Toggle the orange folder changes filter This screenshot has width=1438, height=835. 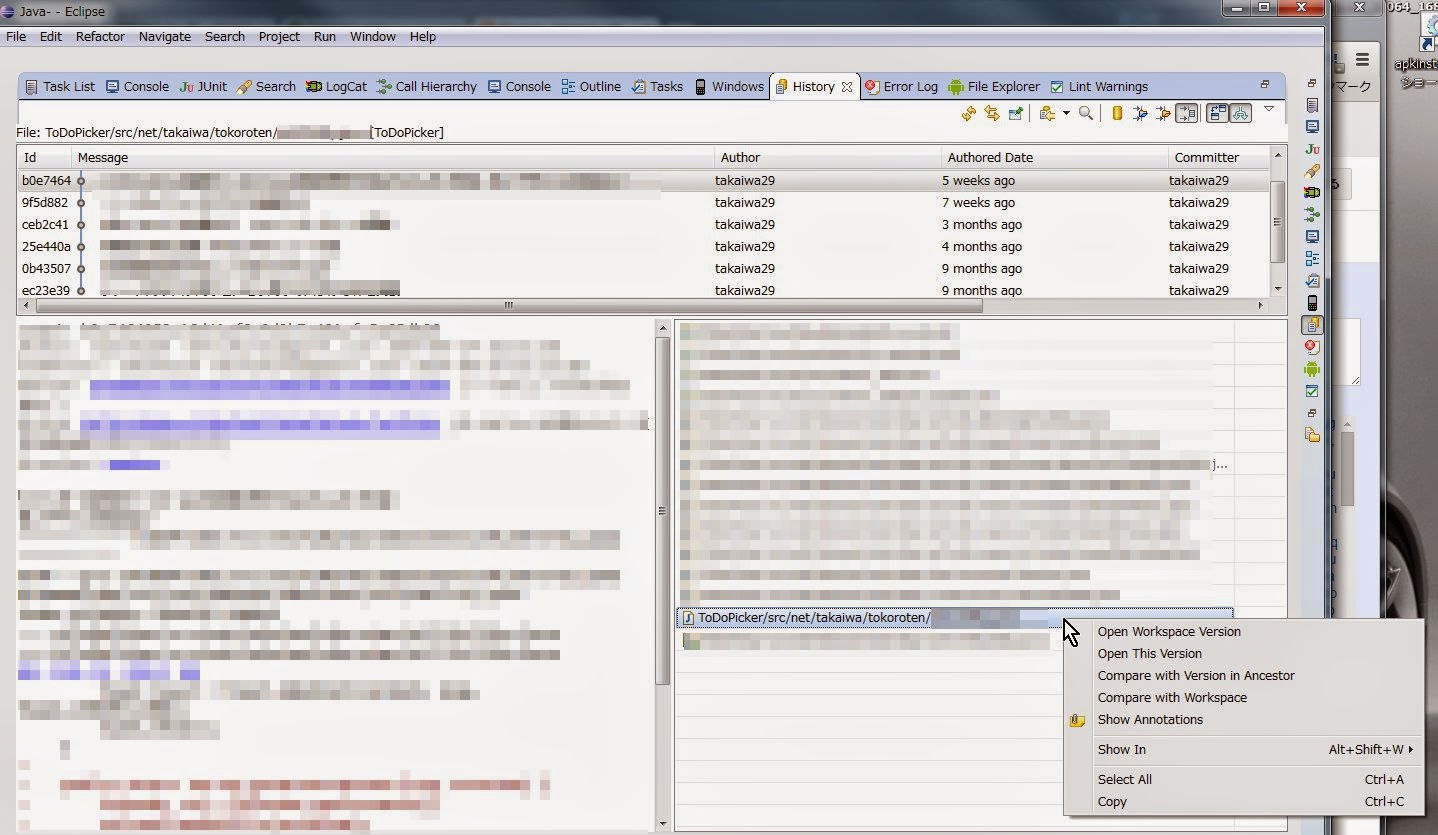[x=1163, y=114]
